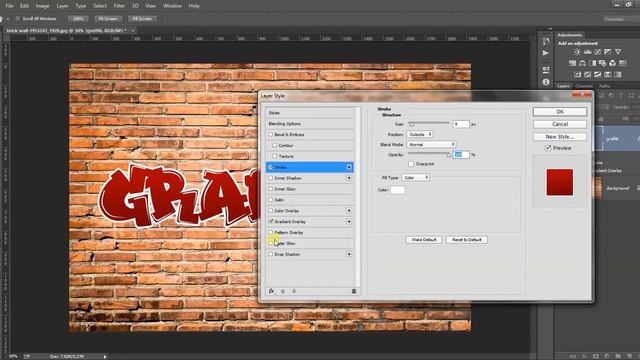
Task: Add an Exposure adjustment
Action: 608,52
